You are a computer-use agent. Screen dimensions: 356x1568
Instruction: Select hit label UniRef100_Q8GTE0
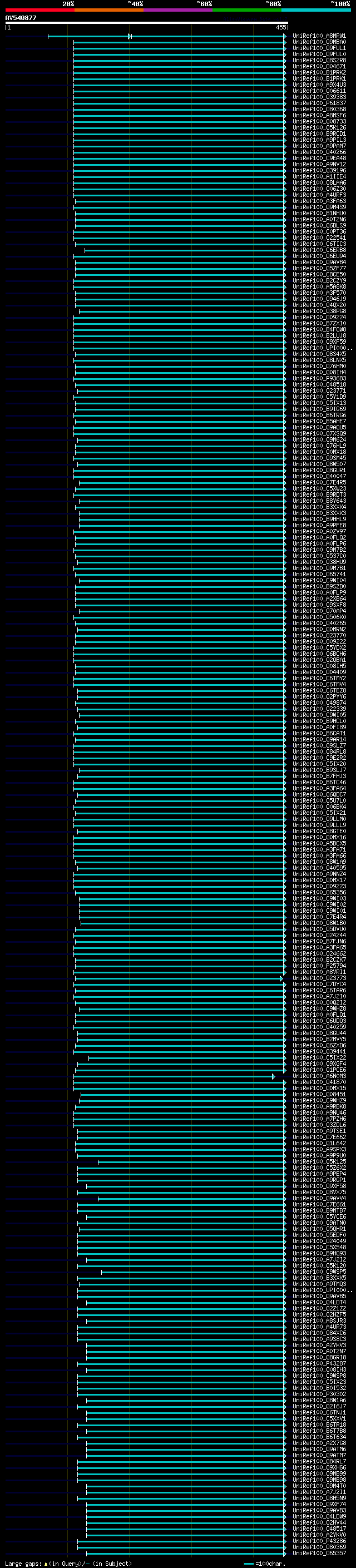pos(319,832)
